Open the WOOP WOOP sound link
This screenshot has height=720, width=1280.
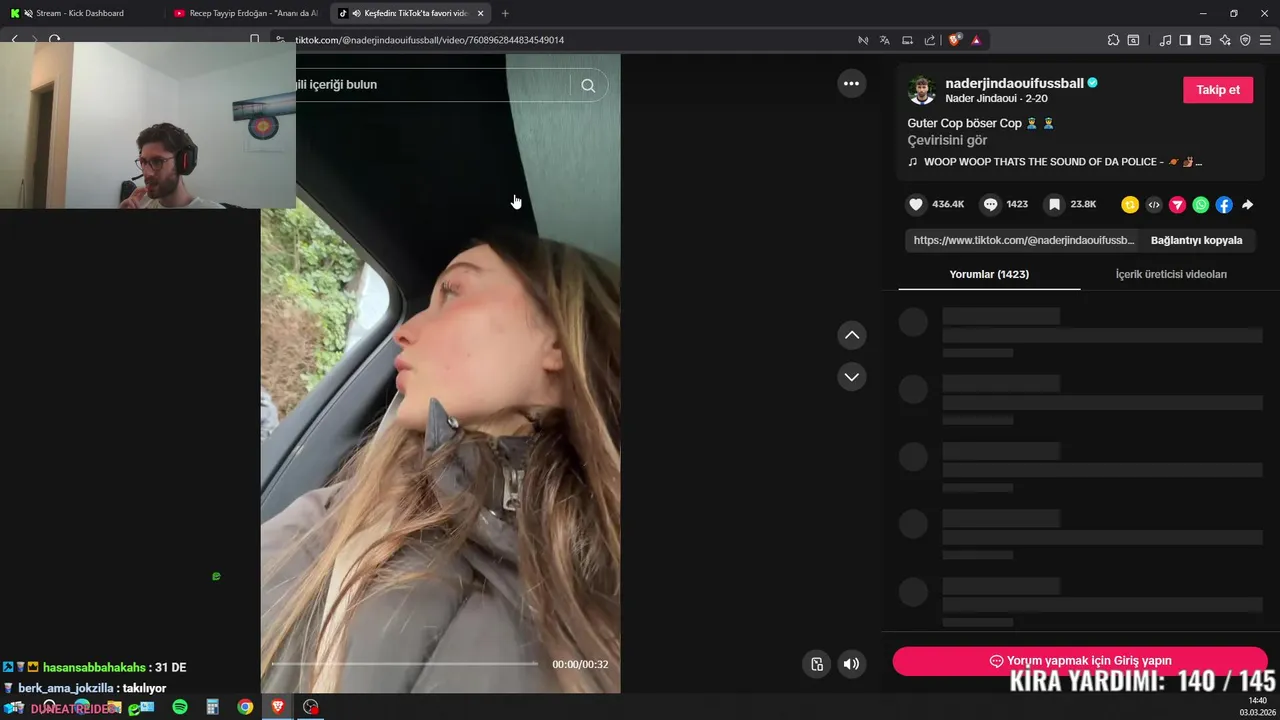1055,162
